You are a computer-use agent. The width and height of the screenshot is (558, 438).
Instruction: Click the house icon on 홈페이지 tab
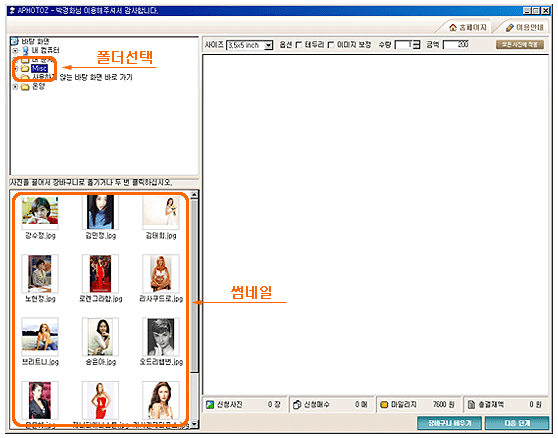(x=453, y=27)
